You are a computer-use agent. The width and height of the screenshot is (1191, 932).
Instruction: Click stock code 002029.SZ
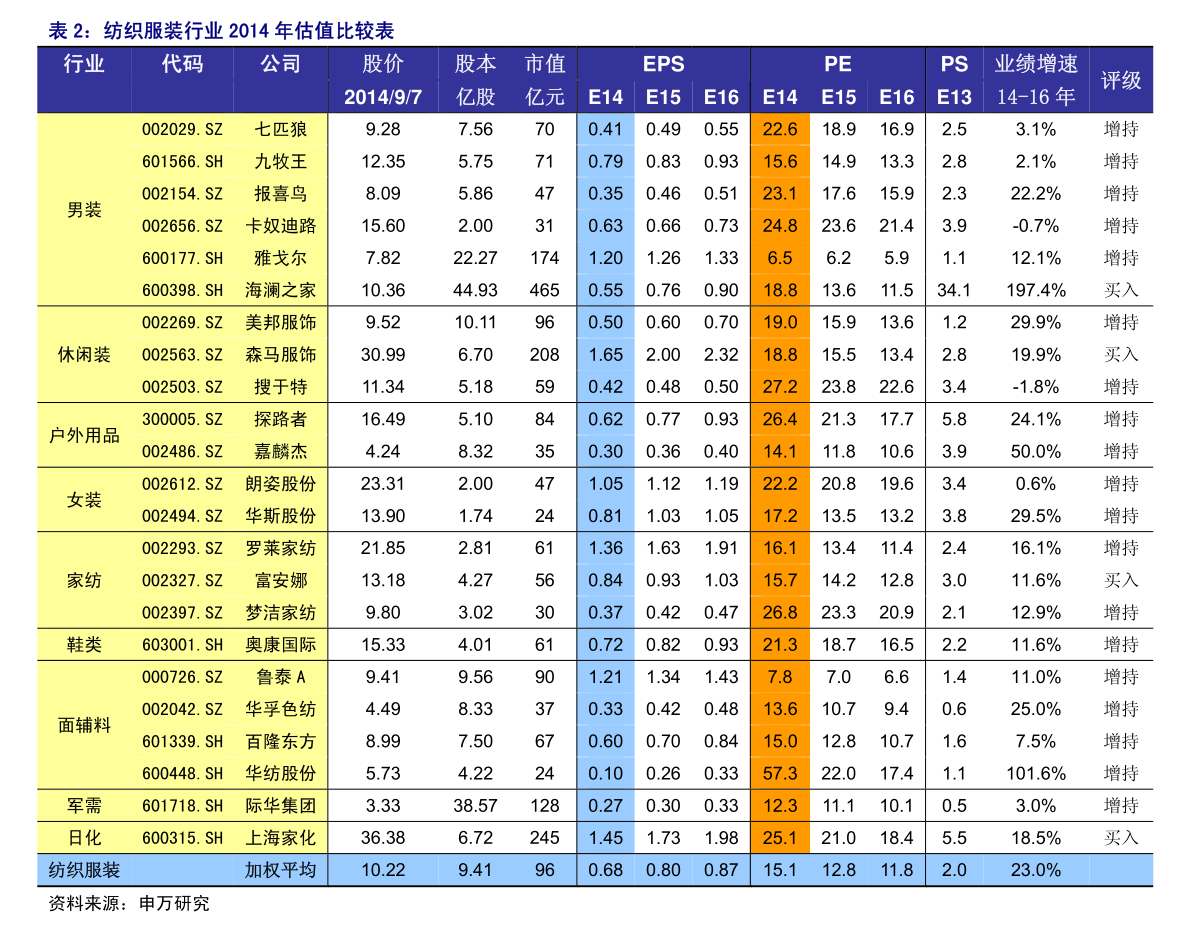click(x=182, y=129)
